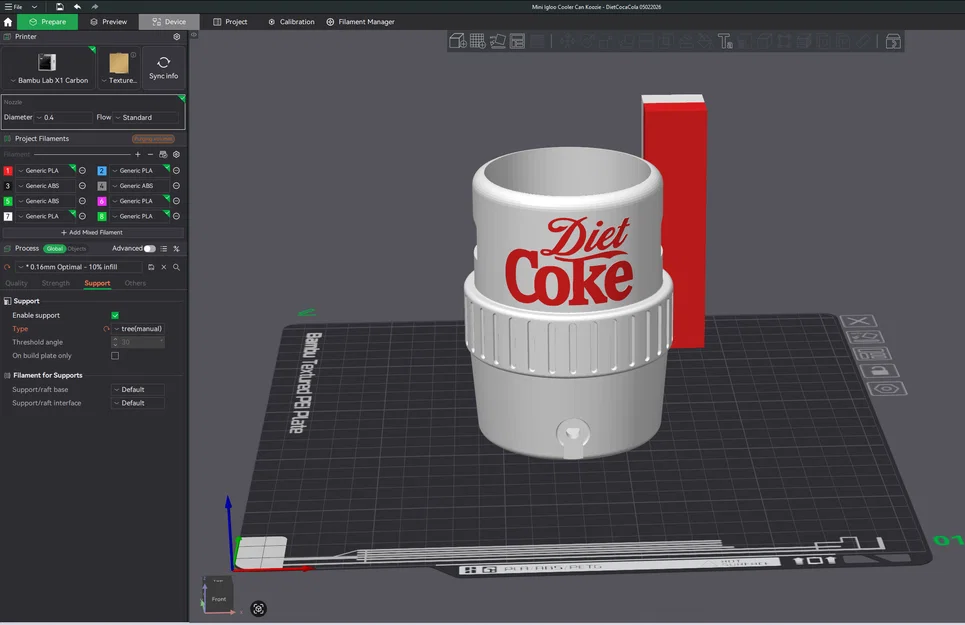Open Support/raft base Default dropdown
This screenshot has height=625, width=965.
pyautogui.click(x=138, y=389)
